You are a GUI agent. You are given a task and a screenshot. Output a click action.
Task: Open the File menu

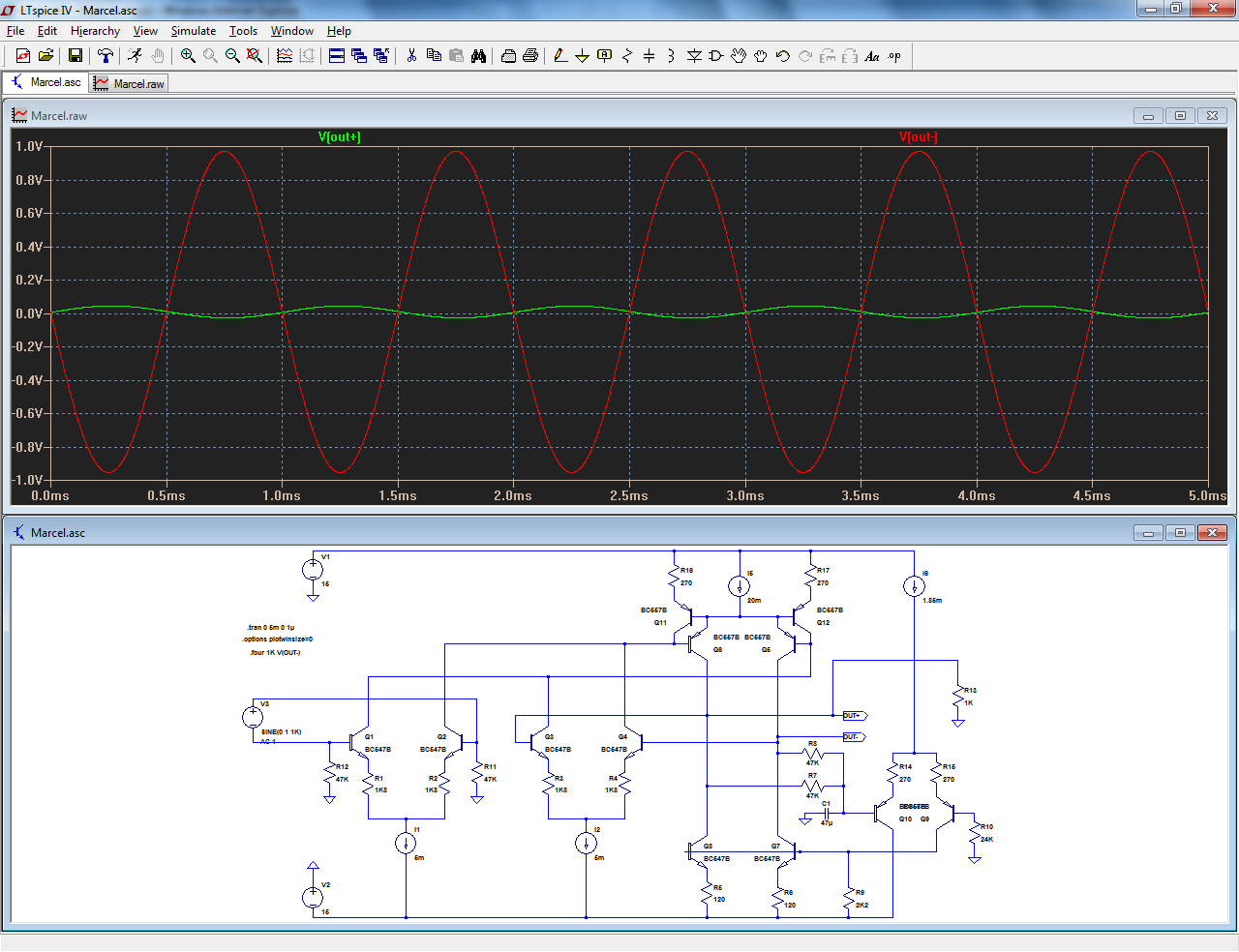(15, 31)
